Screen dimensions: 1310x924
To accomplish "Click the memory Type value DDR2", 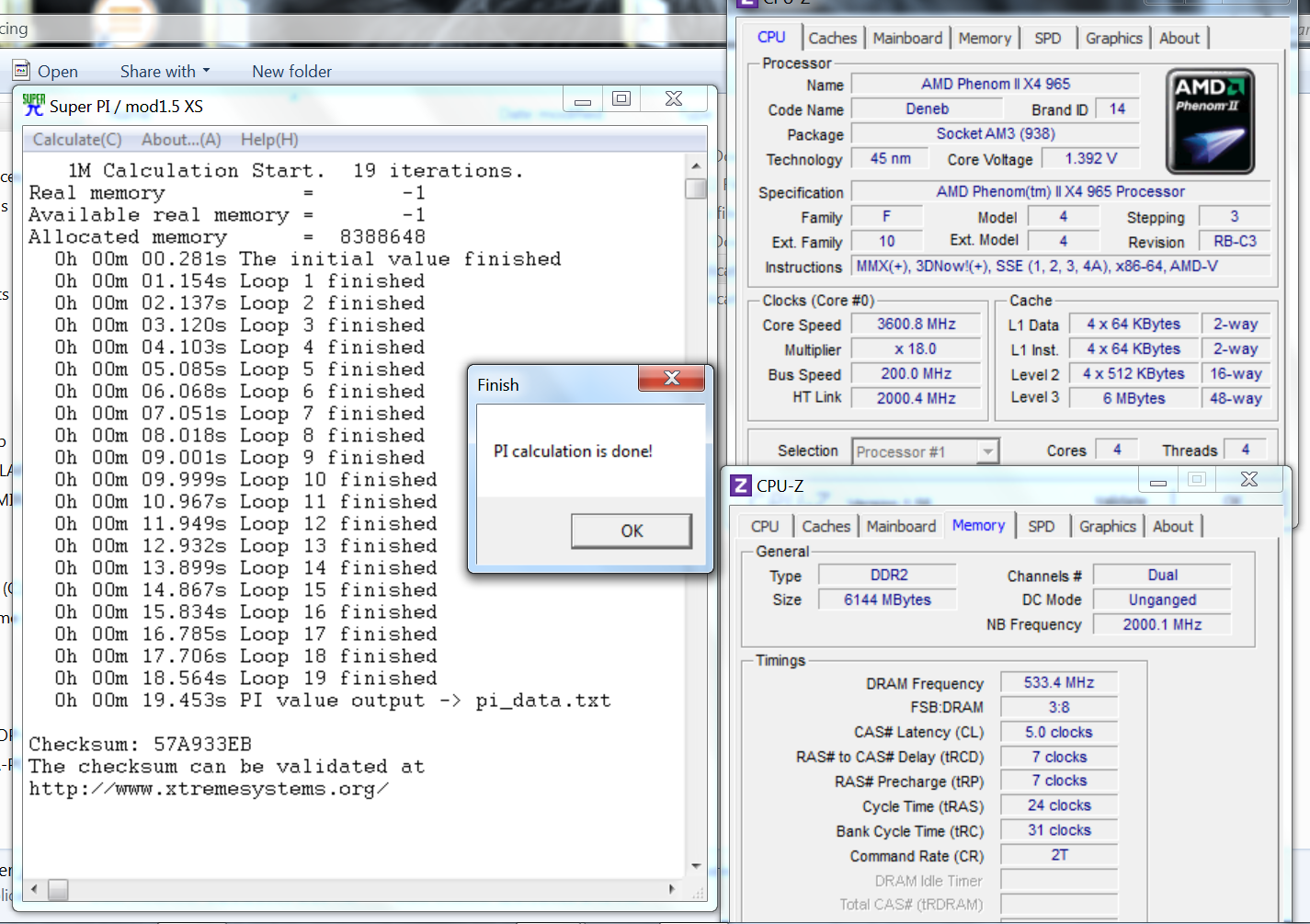I will click(888, 575).
